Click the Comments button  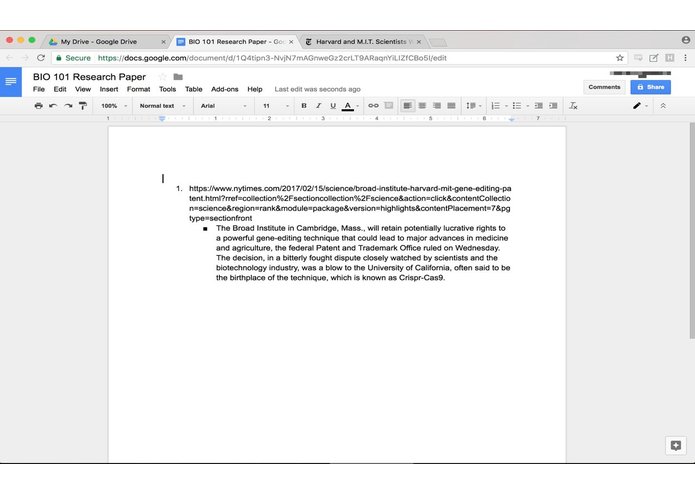[604, 87]
